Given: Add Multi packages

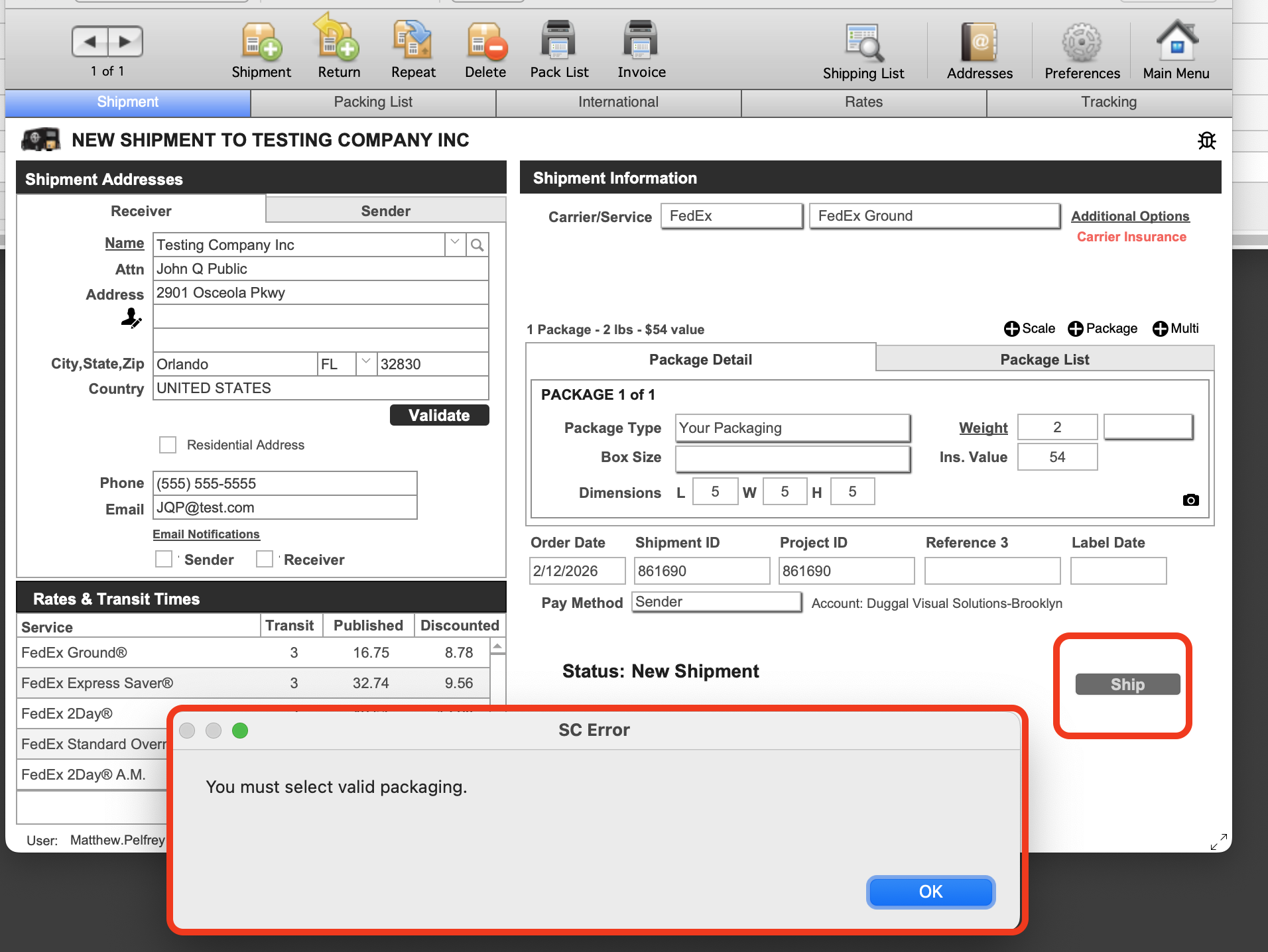Looking at the screenshot, I should pos(1176,329).
